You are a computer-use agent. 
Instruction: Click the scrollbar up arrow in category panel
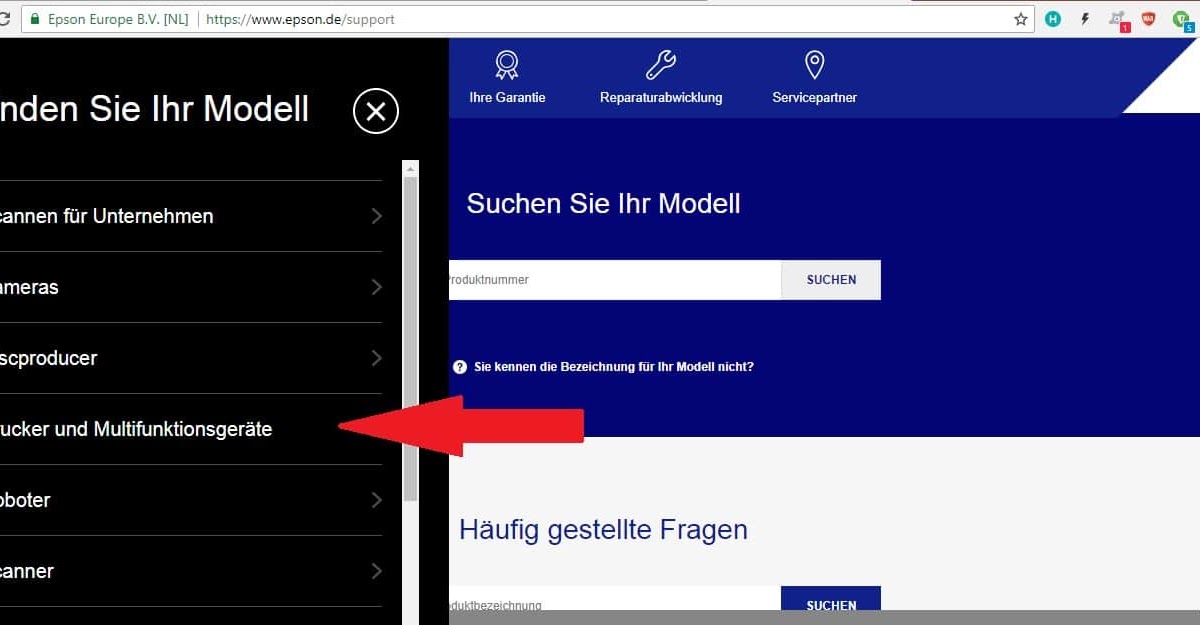pyautogui.click(x=410, y=170)
